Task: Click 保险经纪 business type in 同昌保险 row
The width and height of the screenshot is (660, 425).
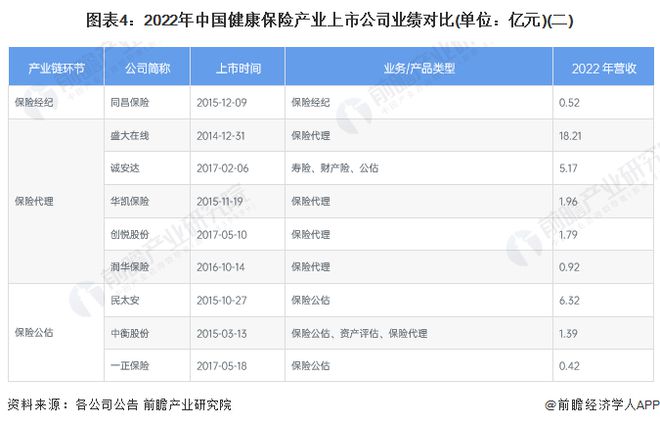Action: pos(311,102)
